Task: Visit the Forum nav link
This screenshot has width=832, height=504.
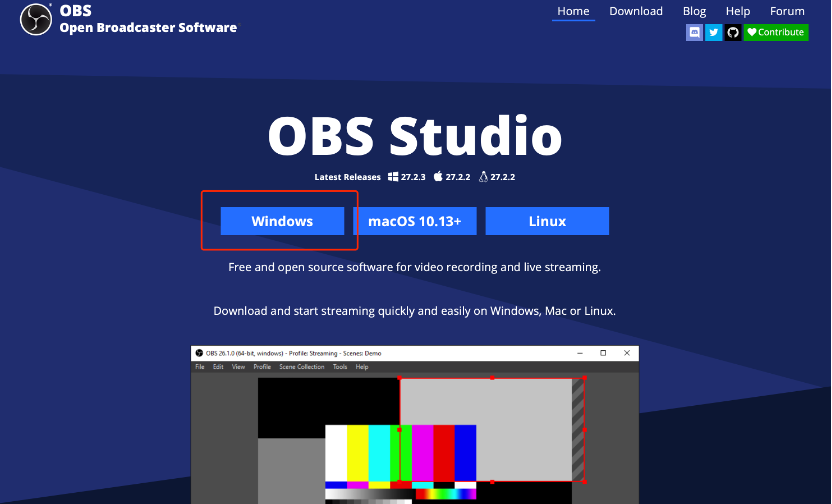Action: coord(787,11)
